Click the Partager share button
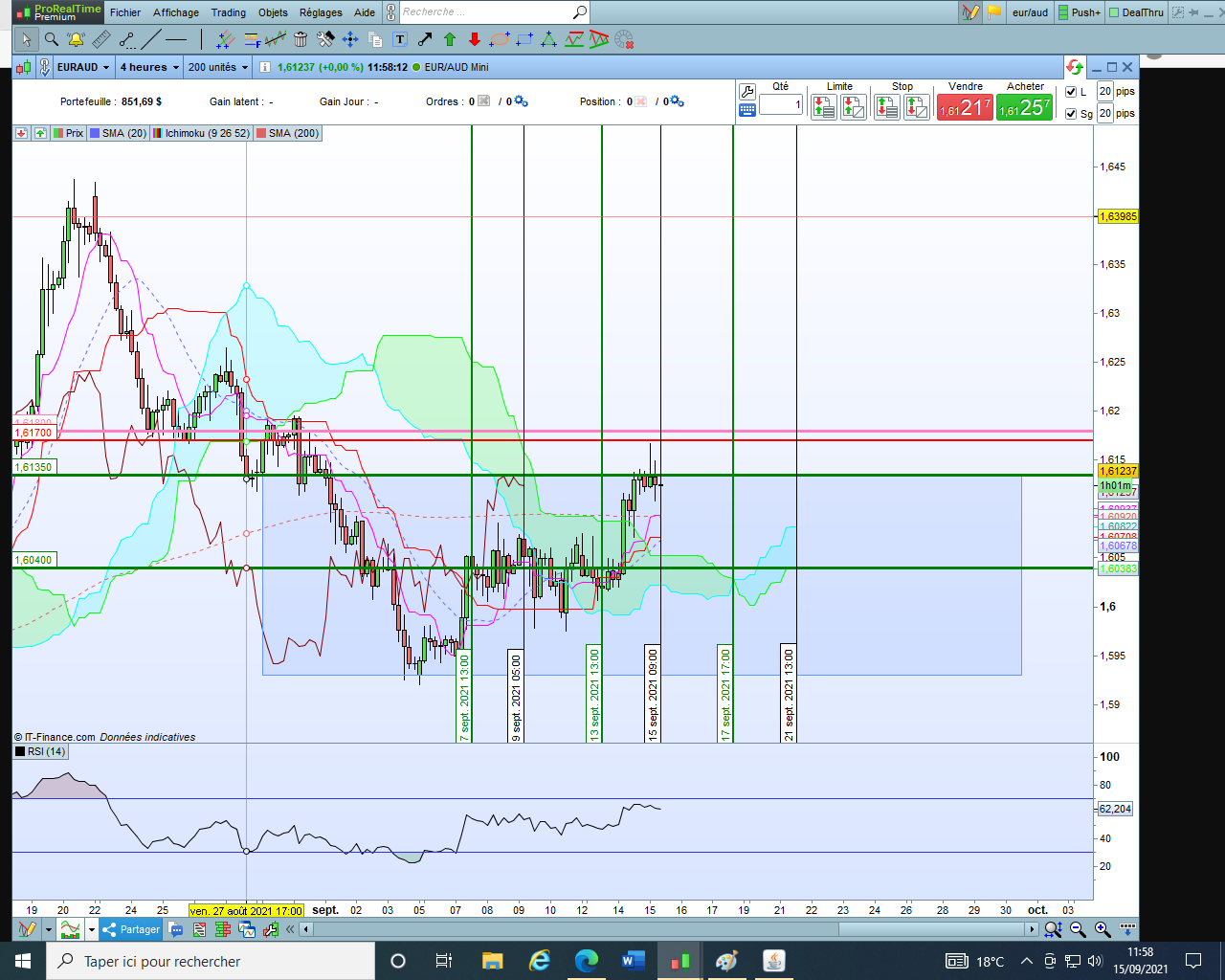This screenshot has height=980, width=1225. pos(131,929)
